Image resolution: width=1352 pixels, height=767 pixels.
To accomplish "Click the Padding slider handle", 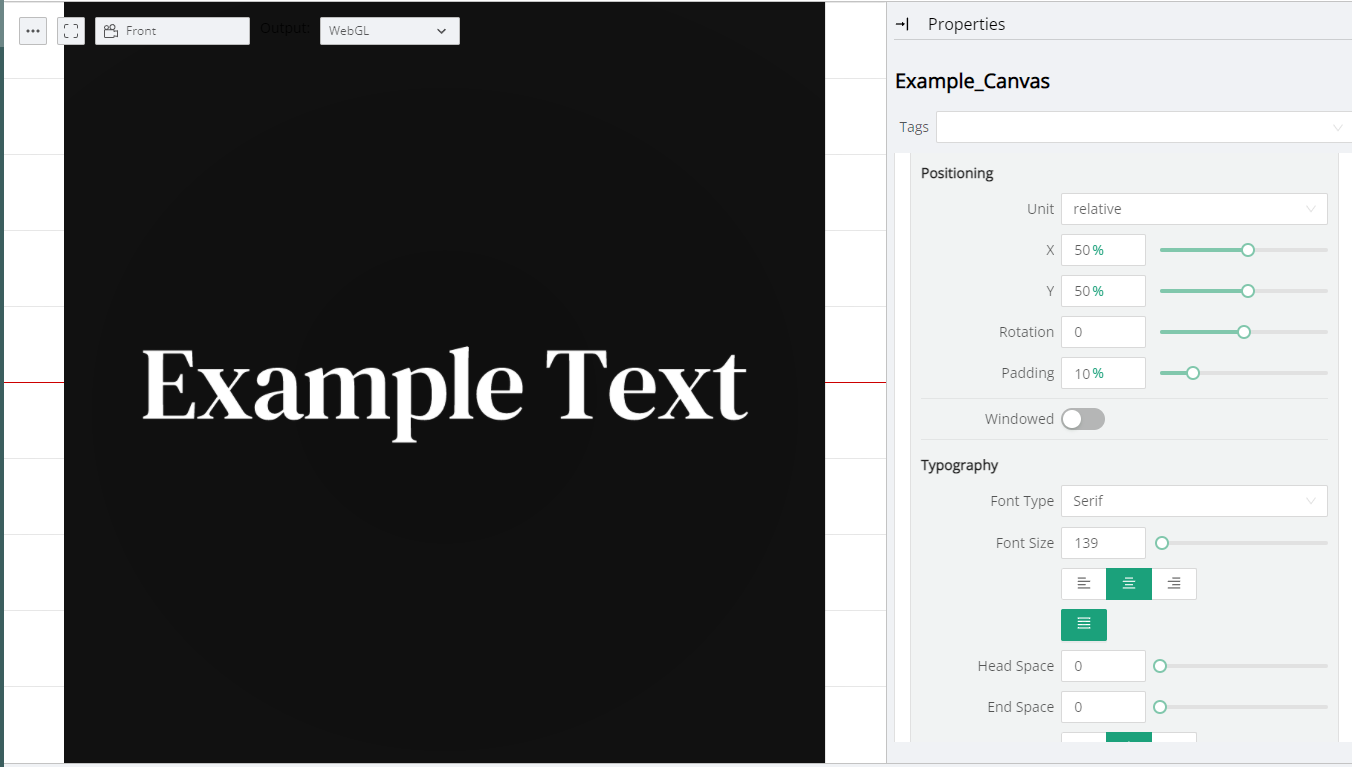I will click(x=1193, y=373).
